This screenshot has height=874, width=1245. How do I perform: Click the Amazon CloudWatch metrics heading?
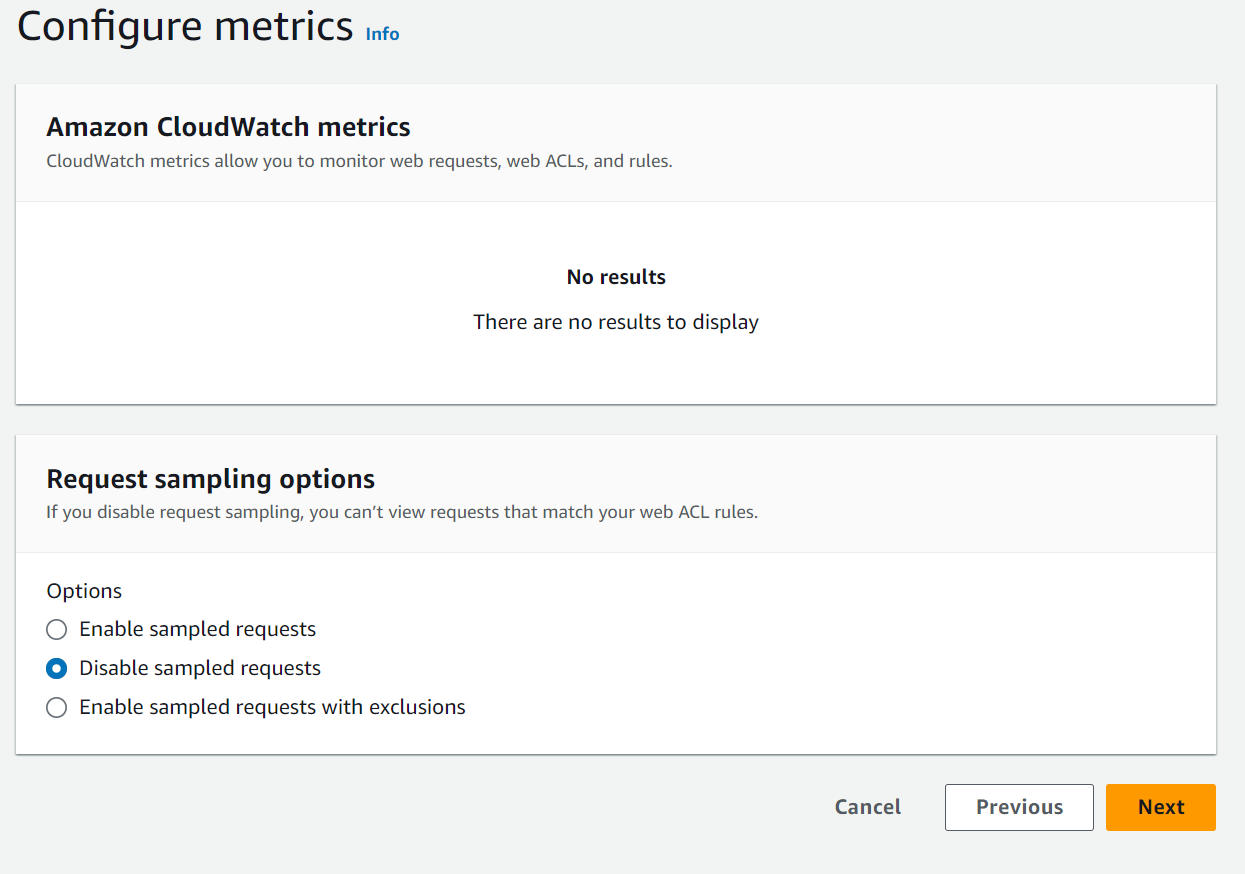point(228,127)
